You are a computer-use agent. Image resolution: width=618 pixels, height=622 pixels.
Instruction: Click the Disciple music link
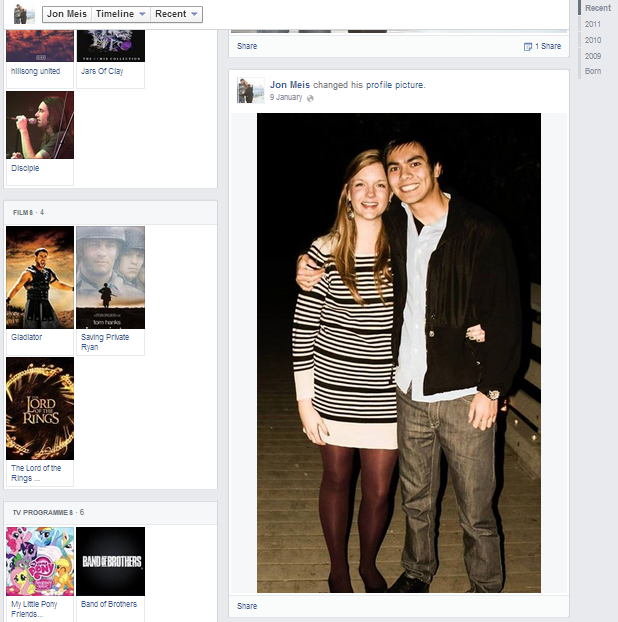(25, 168)
